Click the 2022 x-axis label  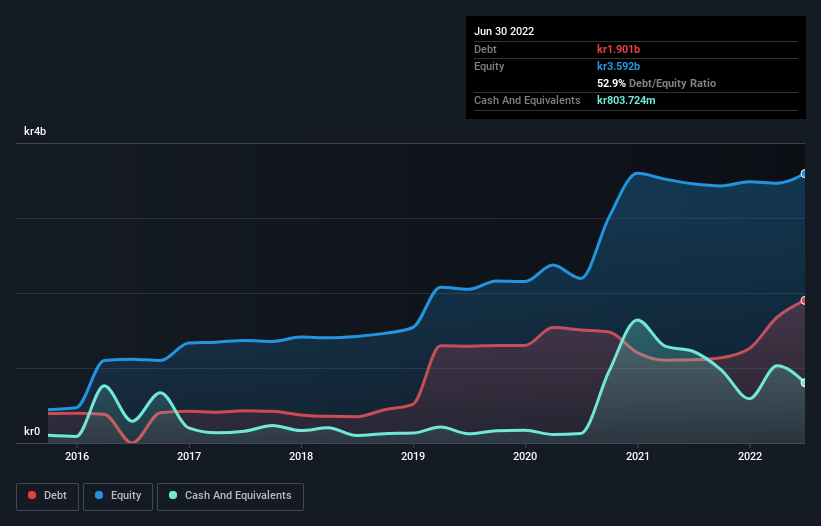coord(750,456)
